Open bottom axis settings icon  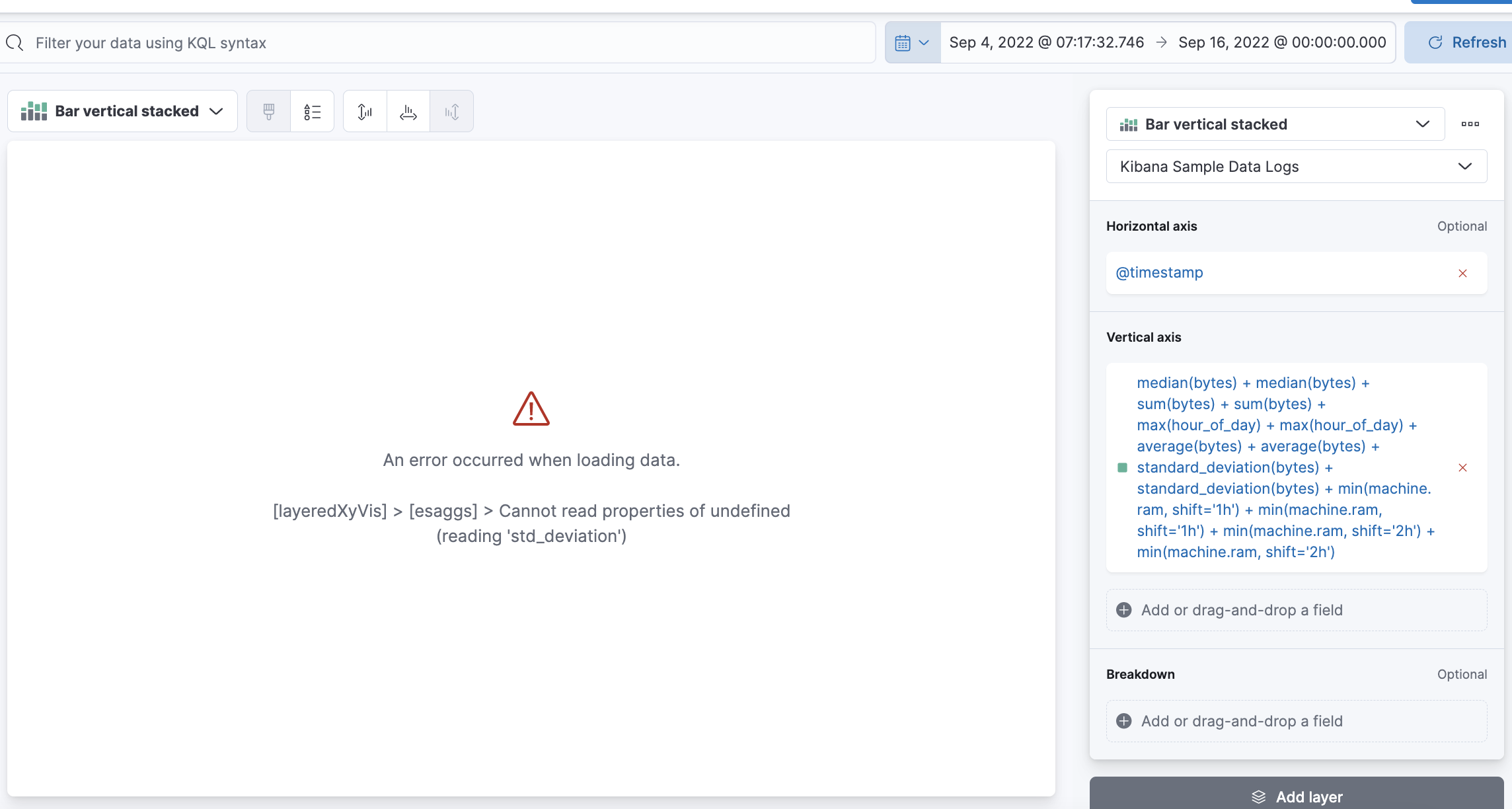408,111
